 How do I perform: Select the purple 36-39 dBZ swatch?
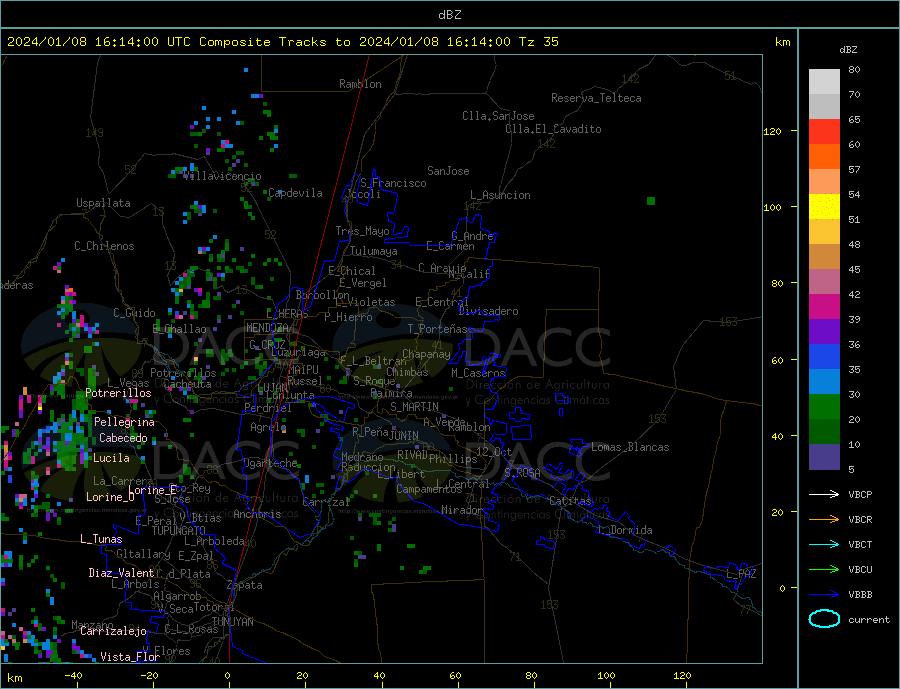[x=824, y=332]
